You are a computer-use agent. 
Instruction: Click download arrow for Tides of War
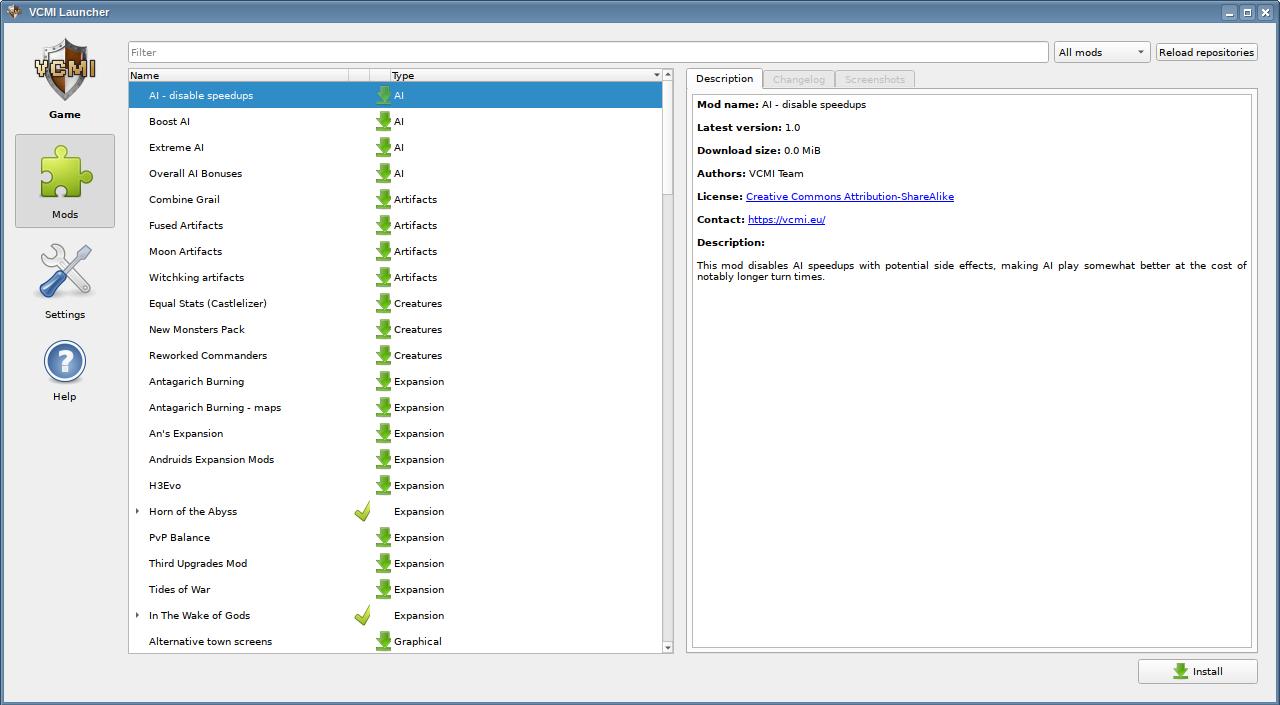383,589
